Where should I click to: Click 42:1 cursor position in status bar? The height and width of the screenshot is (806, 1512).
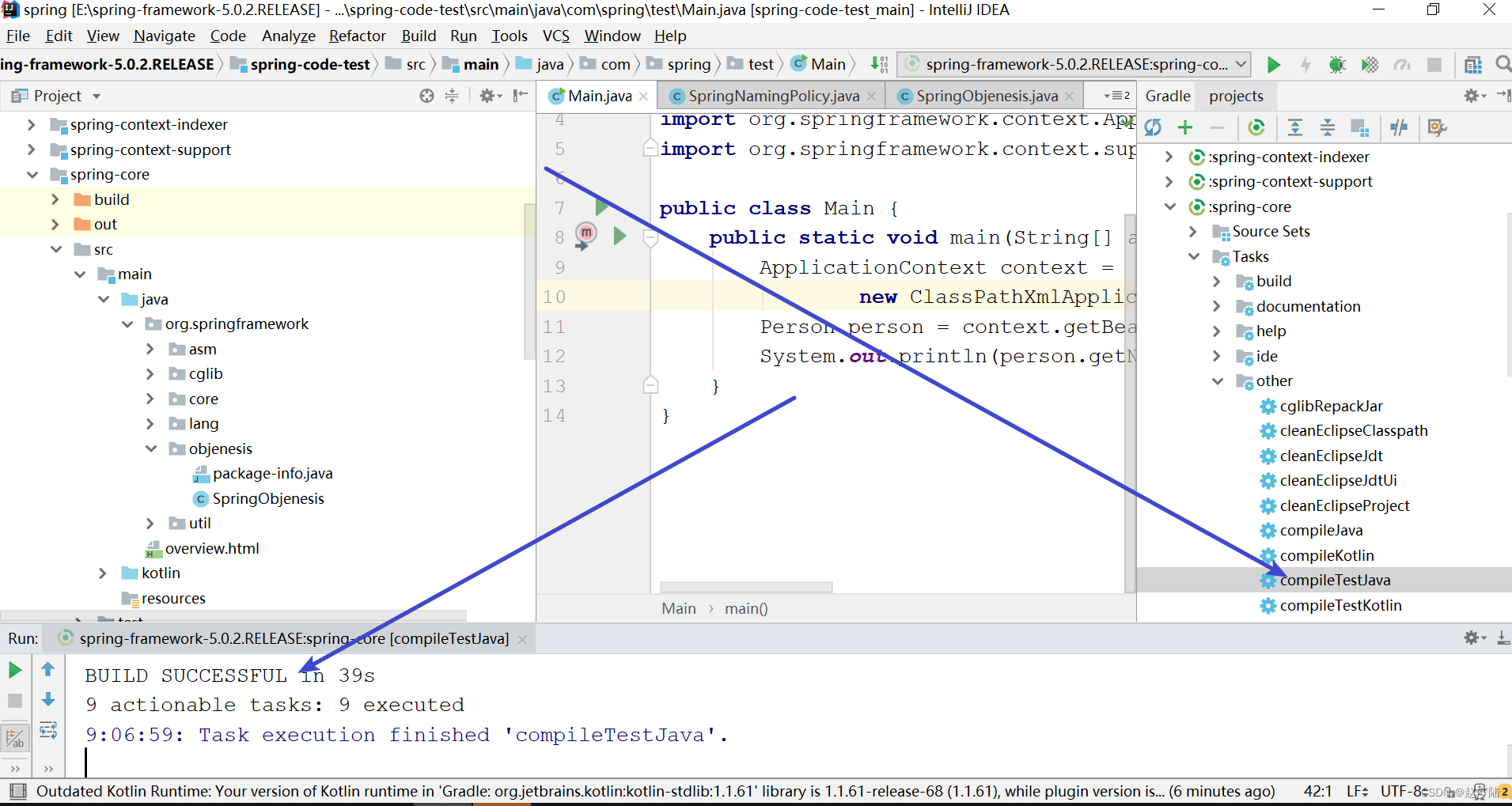click(1317, 791)
